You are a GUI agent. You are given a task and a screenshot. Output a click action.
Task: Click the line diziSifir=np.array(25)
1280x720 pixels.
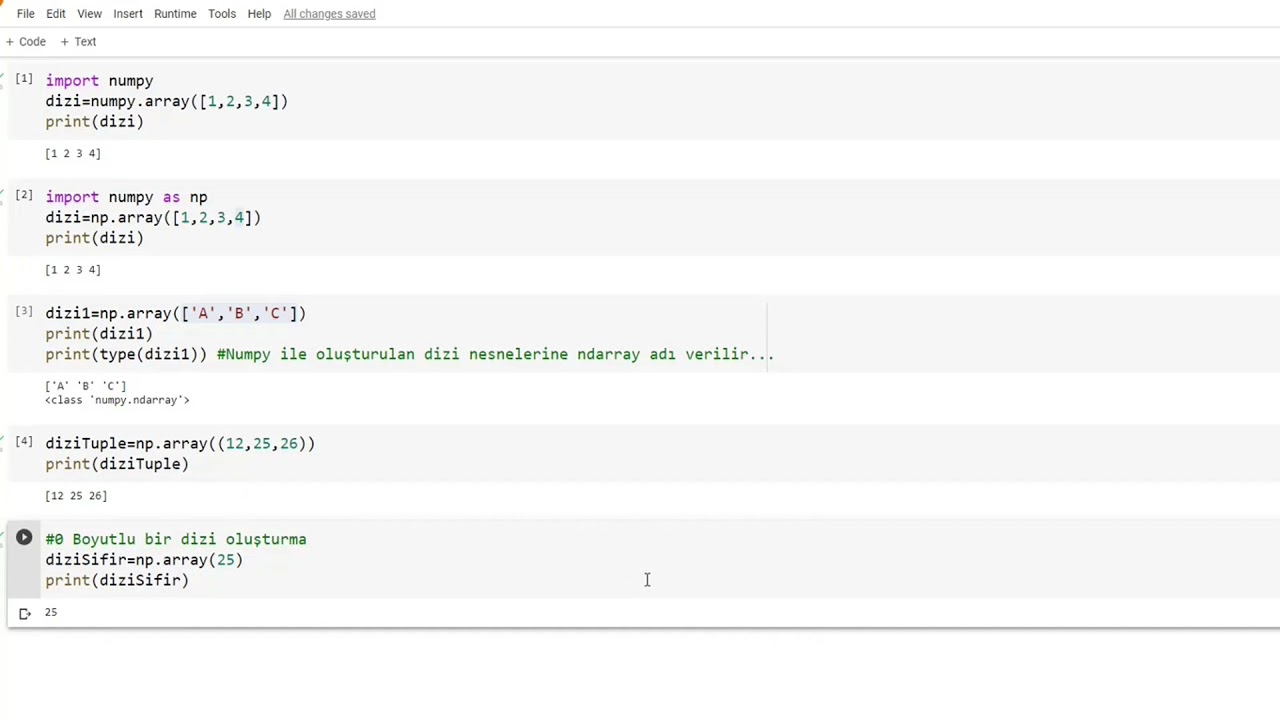144,560
